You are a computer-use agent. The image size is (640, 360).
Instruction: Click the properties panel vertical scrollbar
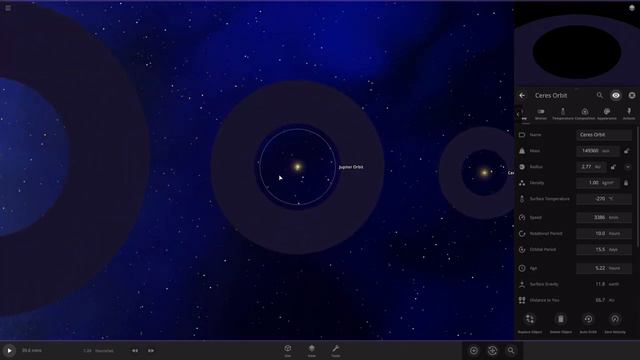click(x=637, y=187)
